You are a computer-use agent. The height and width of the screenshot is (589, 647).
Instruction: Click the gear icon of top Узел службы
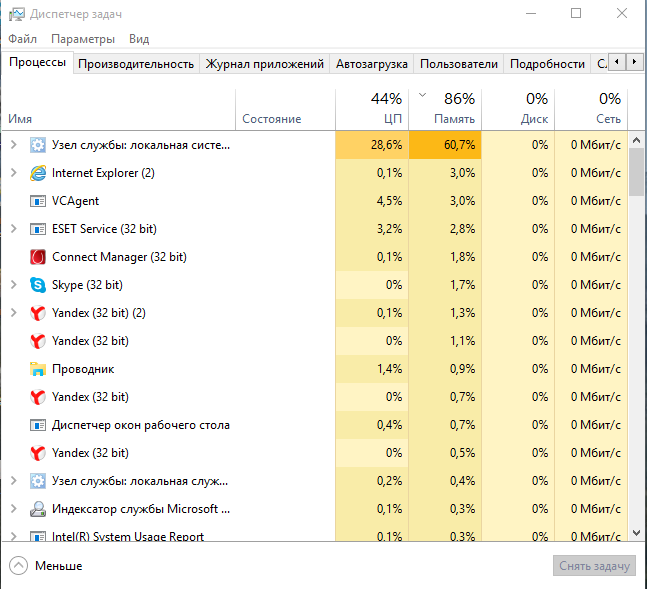[x=38, y=145]
